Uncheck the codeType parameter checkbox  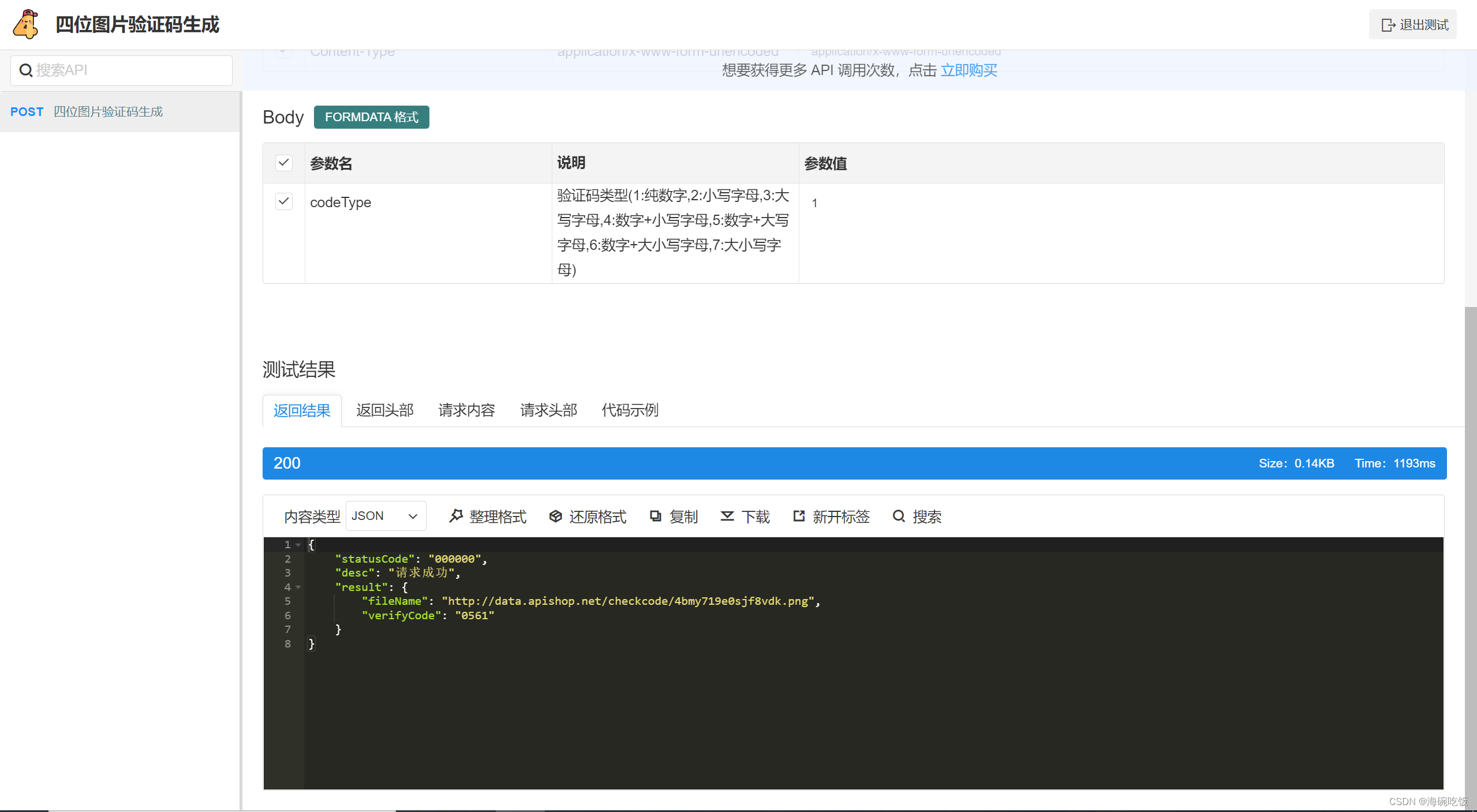[283, 201]
